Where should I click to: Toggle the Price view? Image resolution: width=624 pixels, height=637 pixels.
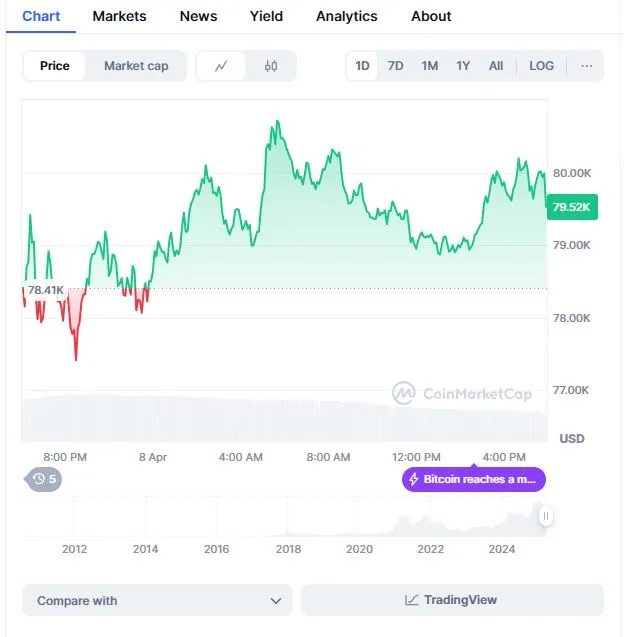pos(54,66)
